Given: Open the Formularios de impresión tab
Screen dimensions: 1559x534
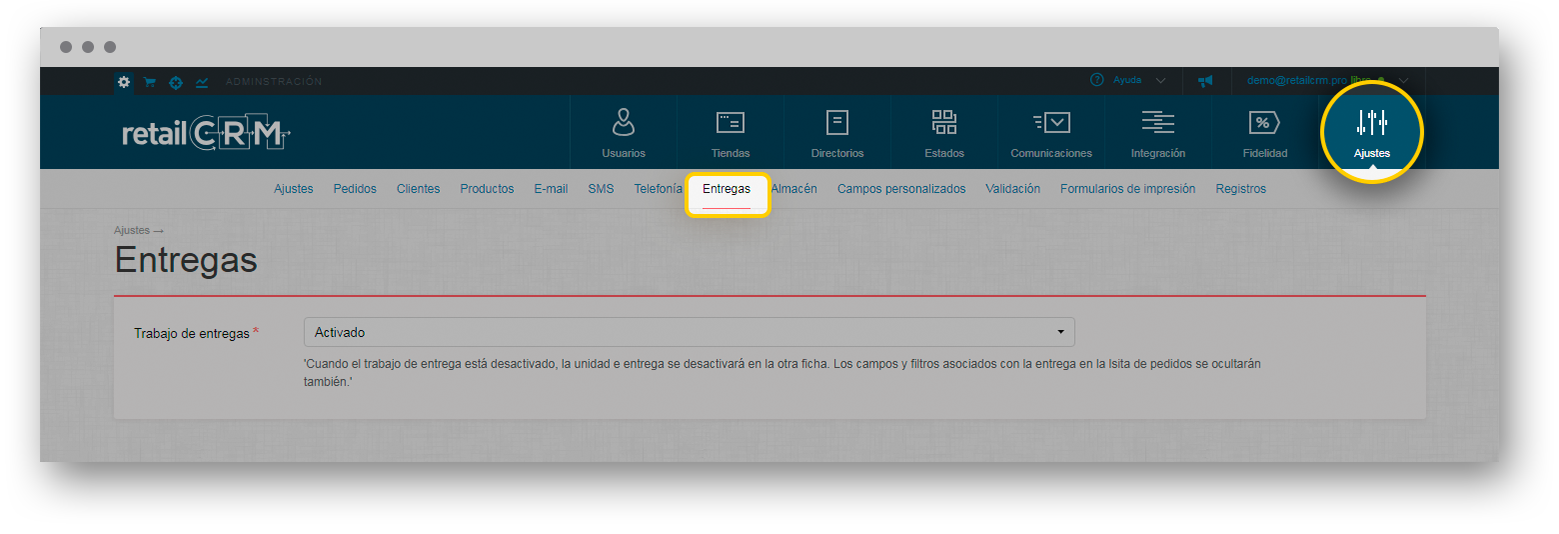Looking at the screenshot, I should click(1128, 189).
